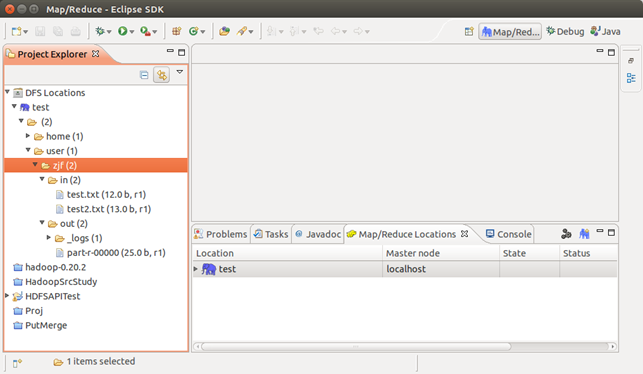Click the New Java Package icon
Image resolution: width=643 pixels, height=374 pixels.
click(x=176, y=31)
